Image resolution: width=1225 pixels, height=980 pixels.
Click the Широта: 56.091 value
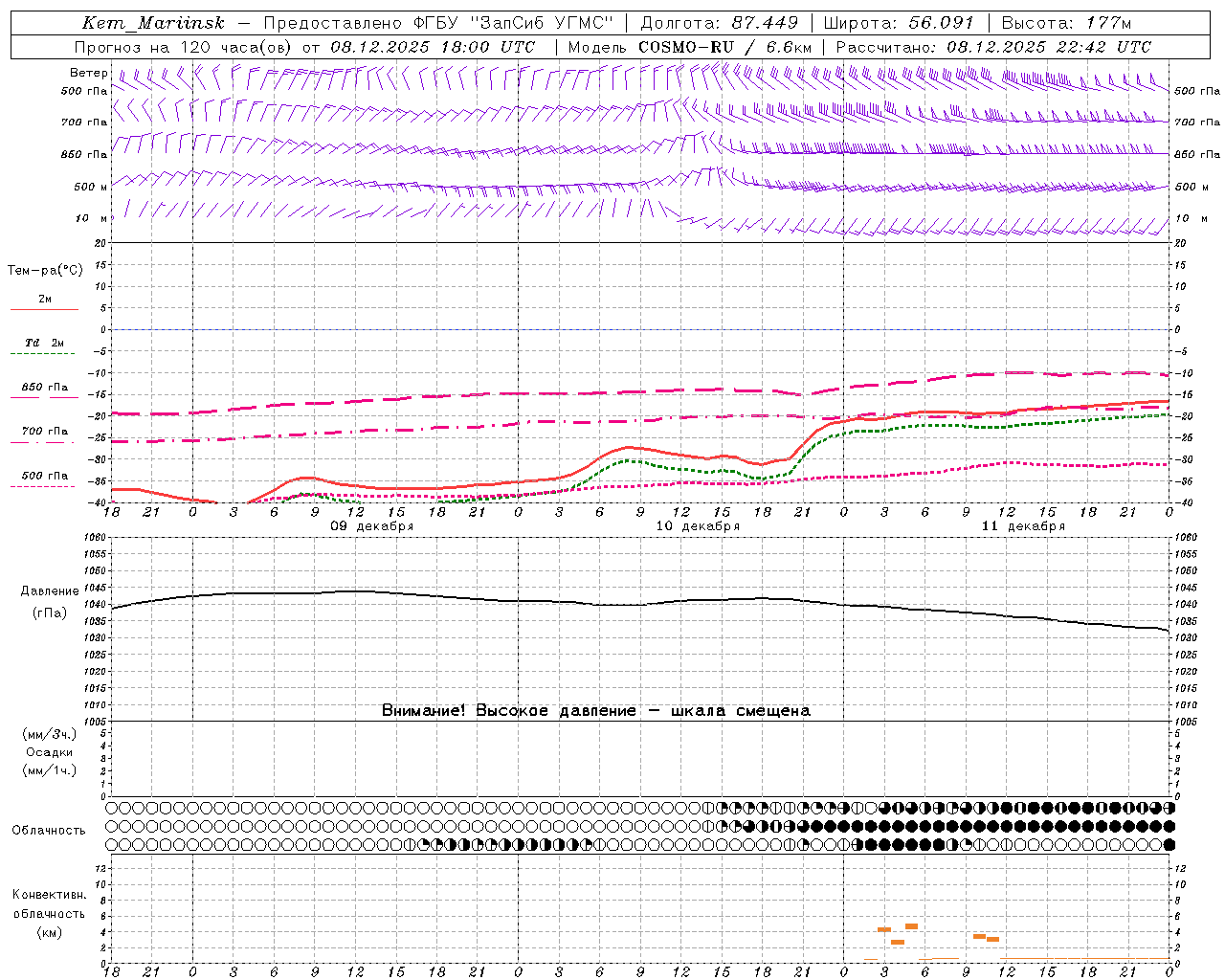[x=899, y=23]
